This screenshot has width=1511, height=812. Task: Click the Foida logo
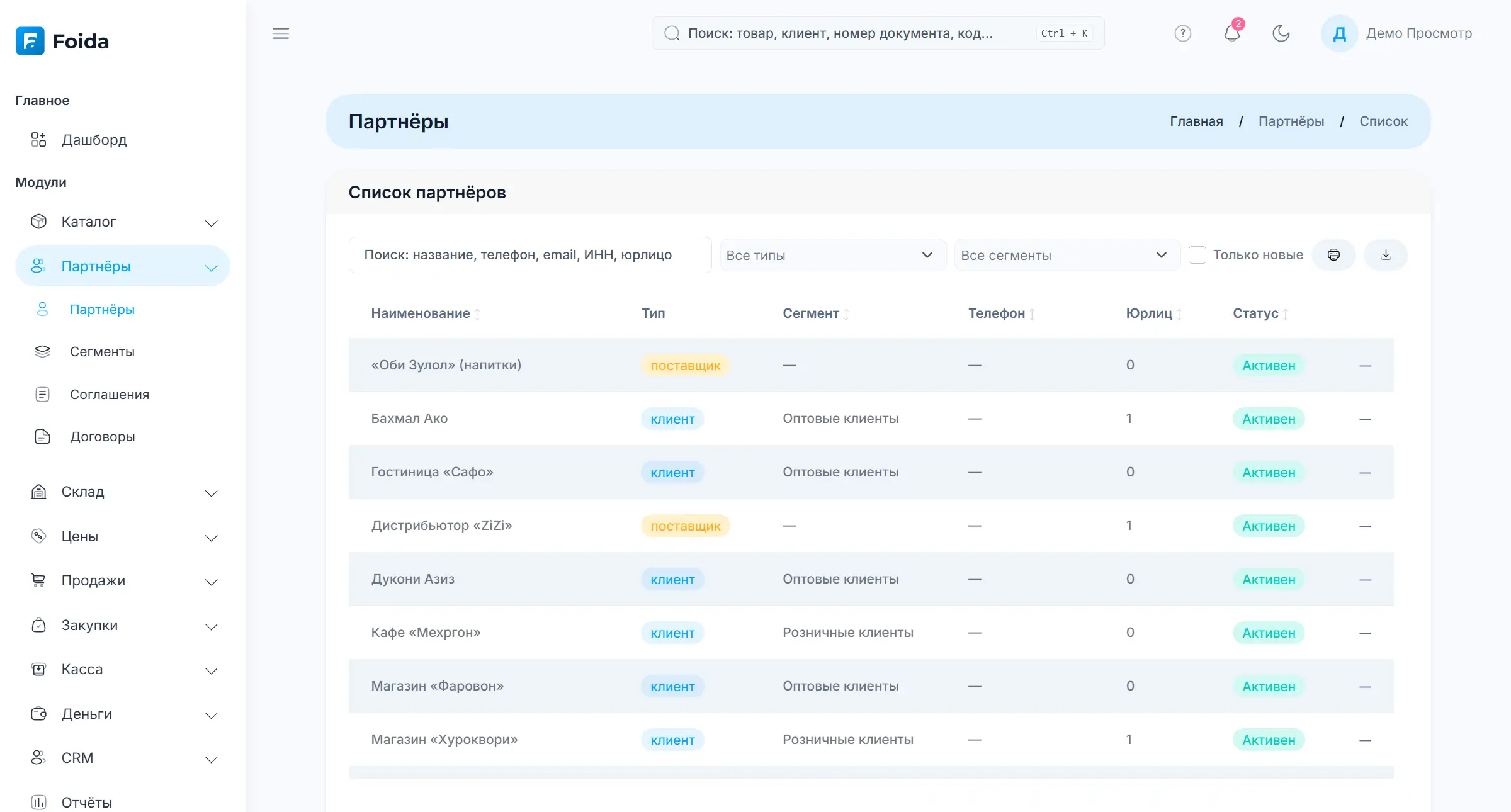(62, 41)
